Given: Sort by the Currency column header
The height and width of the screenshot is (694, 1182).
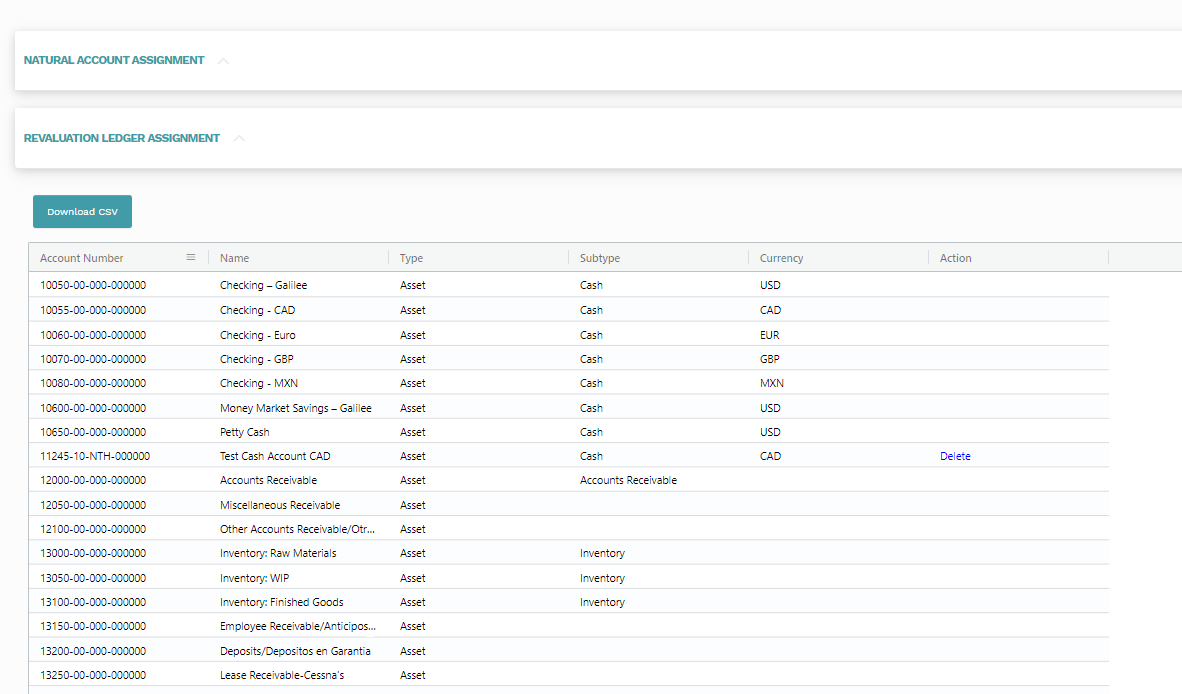Looking at the screenshot, I should tap(781, 258).
